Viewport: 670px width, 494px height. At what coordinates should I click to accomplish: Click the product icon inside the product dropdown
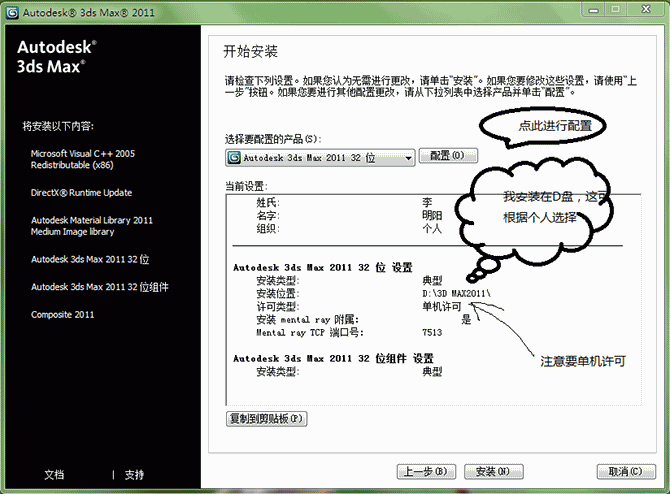[234, 158]
